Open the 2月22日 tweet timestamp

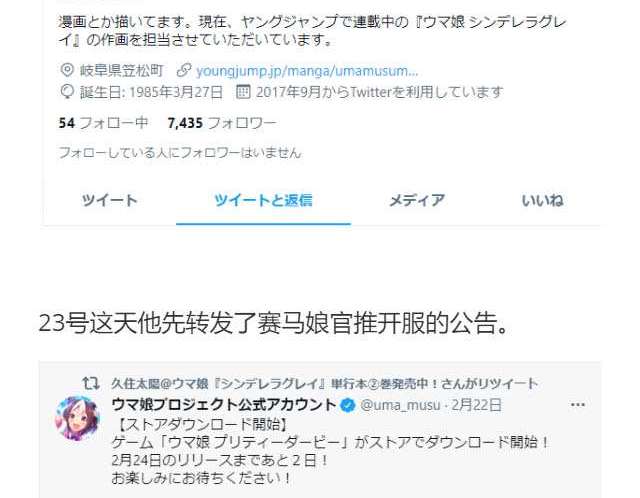tap(477, 405)
